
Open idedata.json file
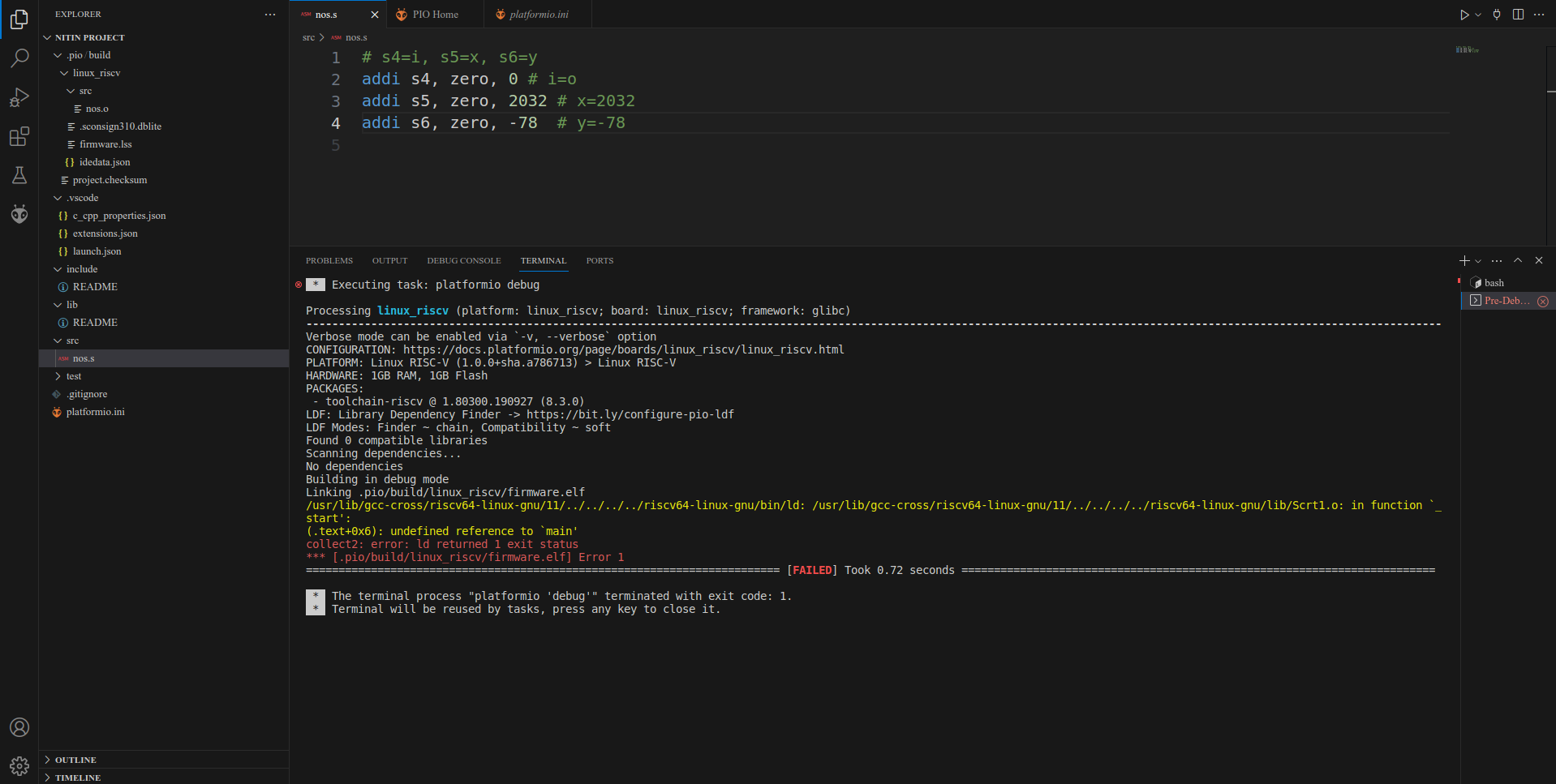[164, 162]
